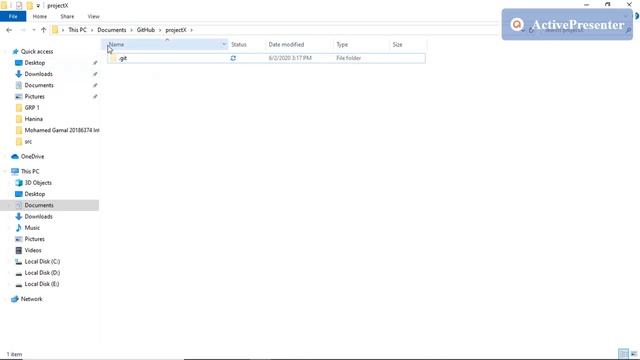The width and height of the screenshot is (640, 360).
Task: Select This PC in address bar
Action: 77,30
